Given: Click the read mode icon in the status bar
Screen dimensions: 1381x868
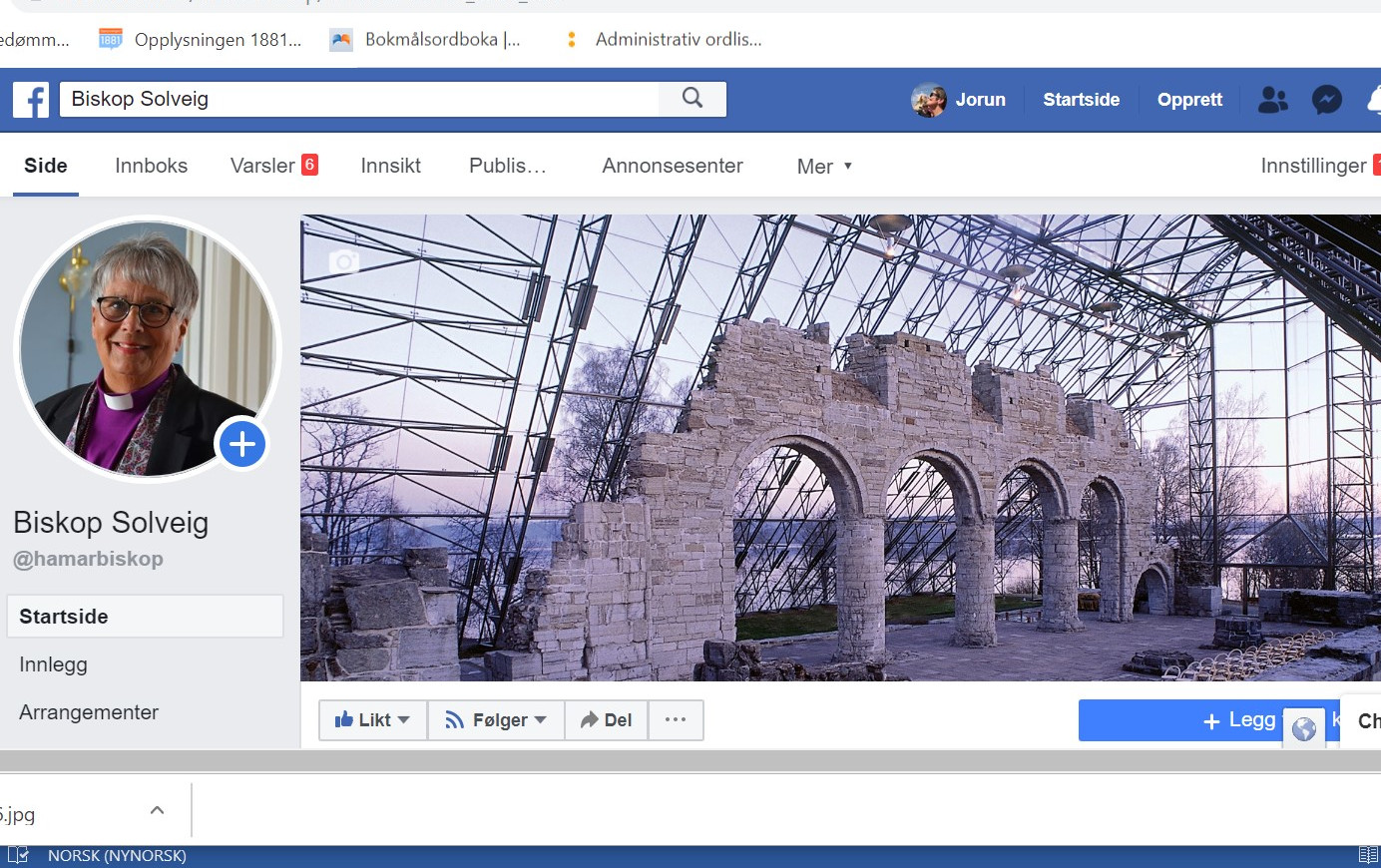Looking at the screenshot, I should 1368,855.
